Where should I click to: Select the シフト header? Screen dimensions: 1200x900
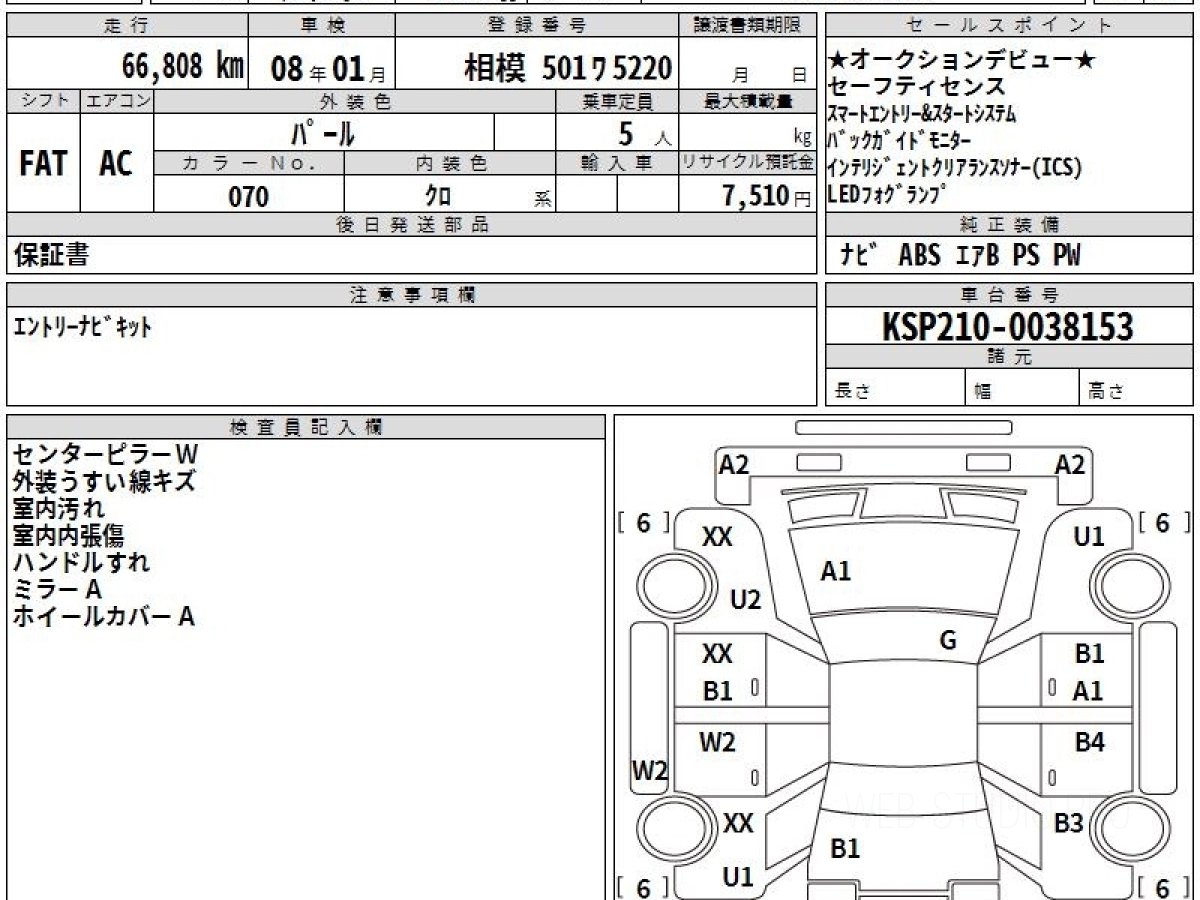tap(43, 101)
